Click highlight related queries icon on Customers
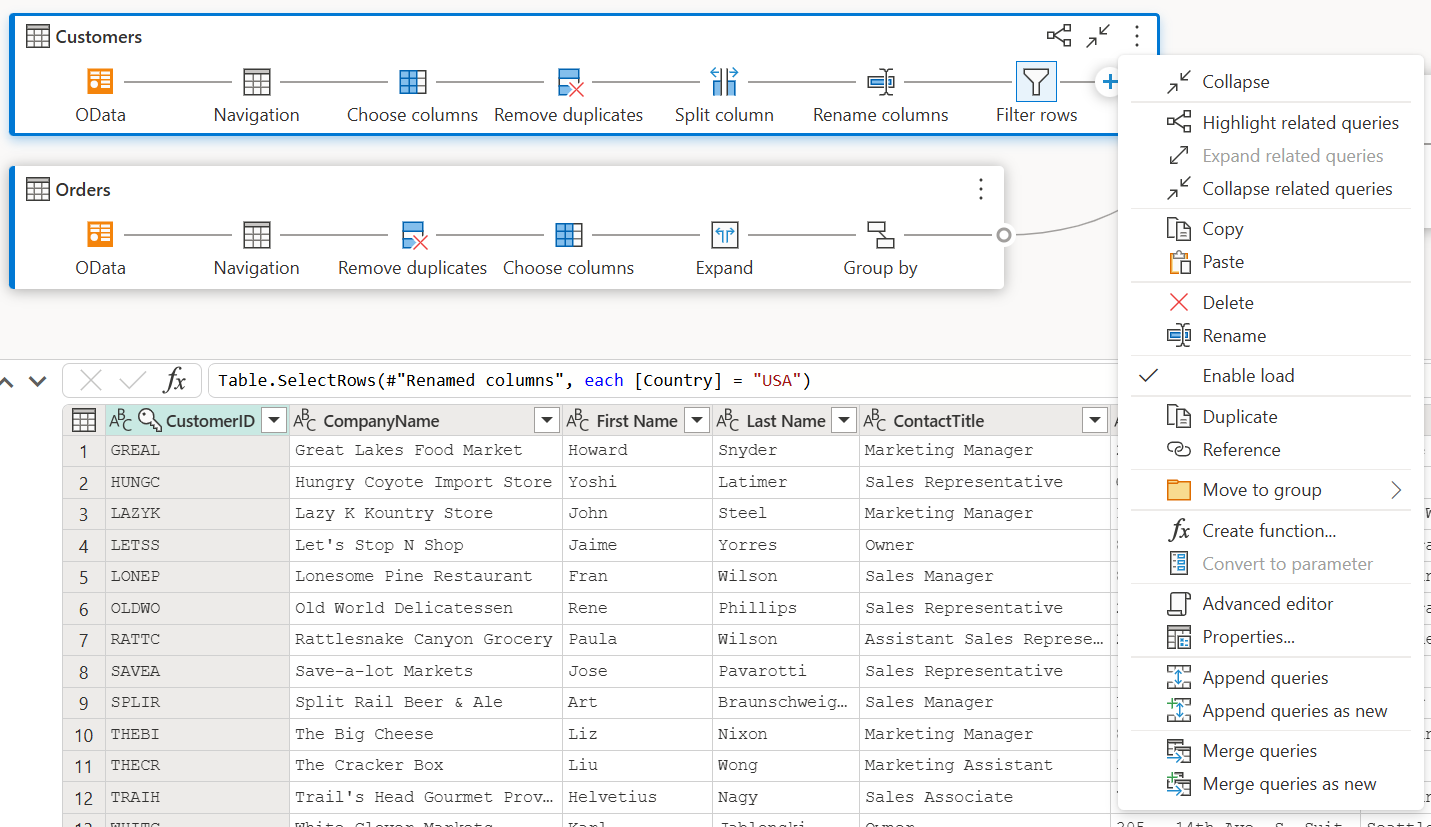This screenshot has height=827, width=1431. [1059, 37]
